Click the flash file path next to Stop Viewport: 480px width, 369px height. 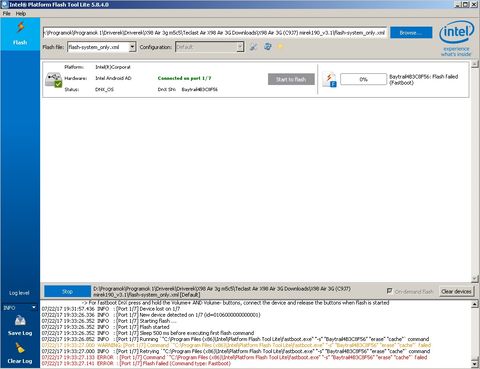pyautogui.click(x=222, y=292)
